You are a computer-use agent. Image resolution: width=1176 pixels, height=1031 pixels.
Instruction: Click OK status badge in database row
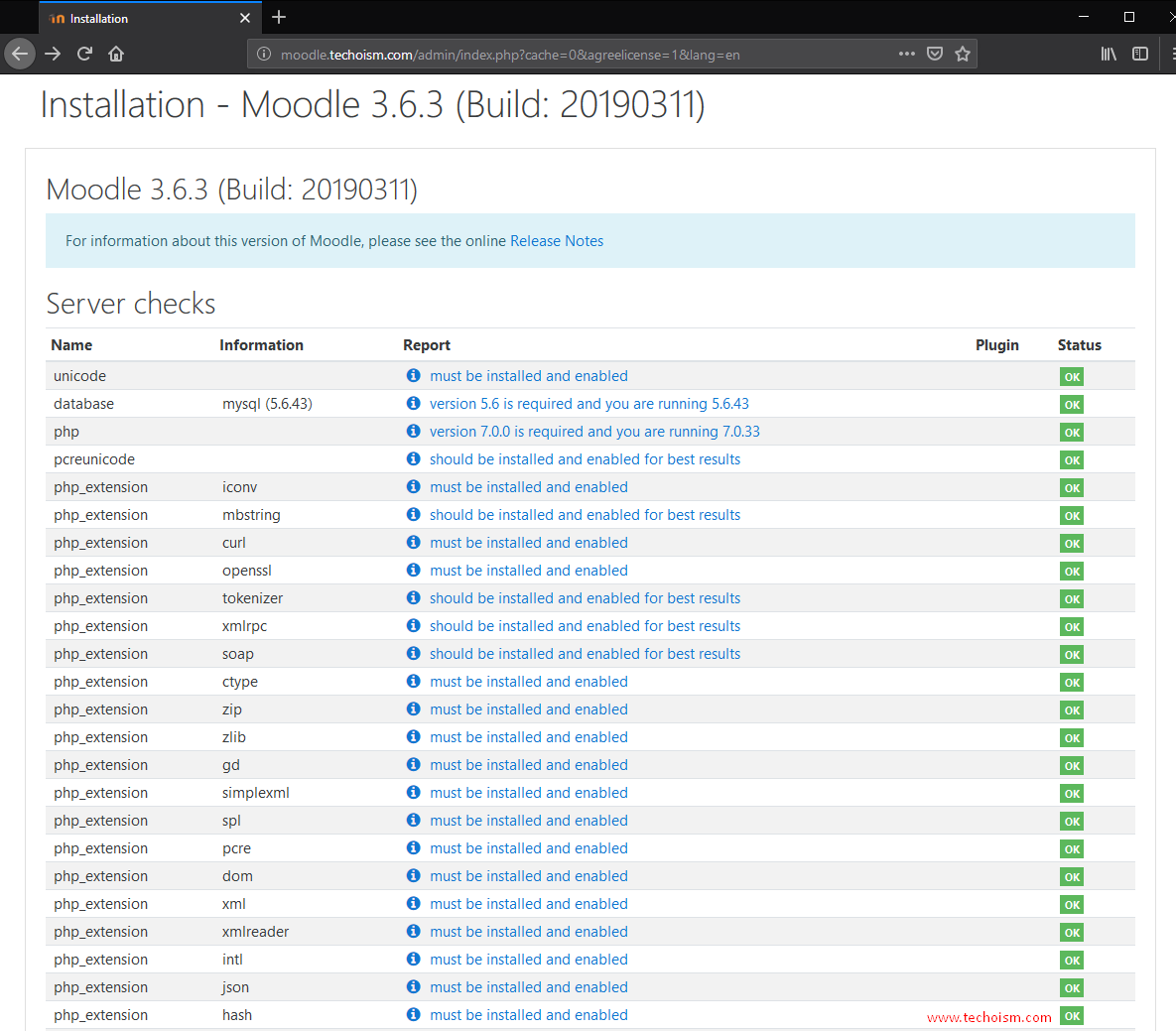1072,404
